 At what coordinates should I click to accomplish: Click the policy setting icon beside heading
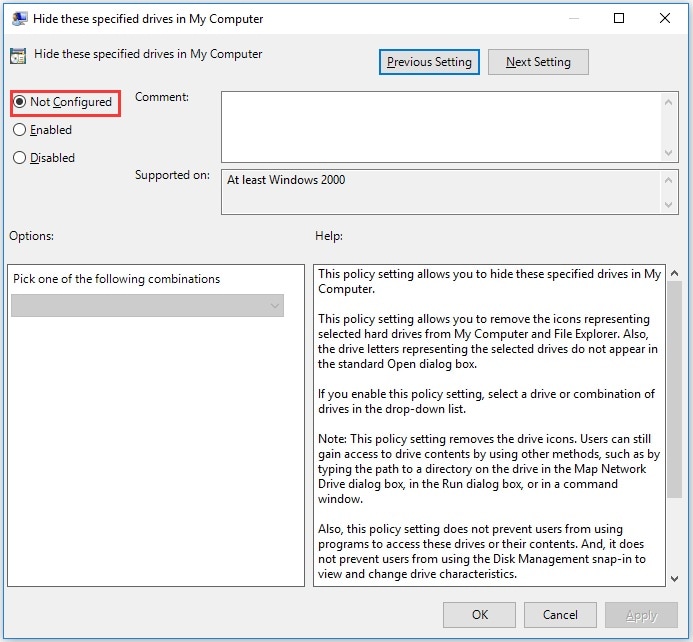coord(18,56)
